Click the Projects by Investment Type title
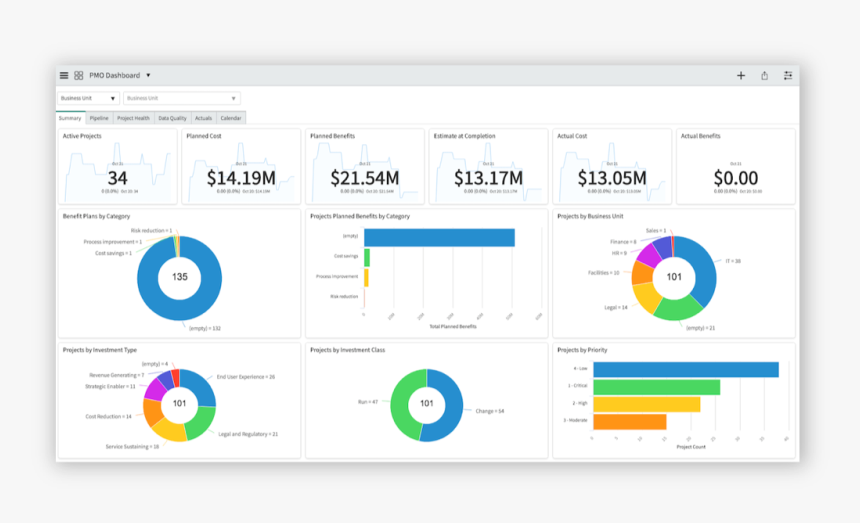Screen dimensions: 860x523 (100, 350)
